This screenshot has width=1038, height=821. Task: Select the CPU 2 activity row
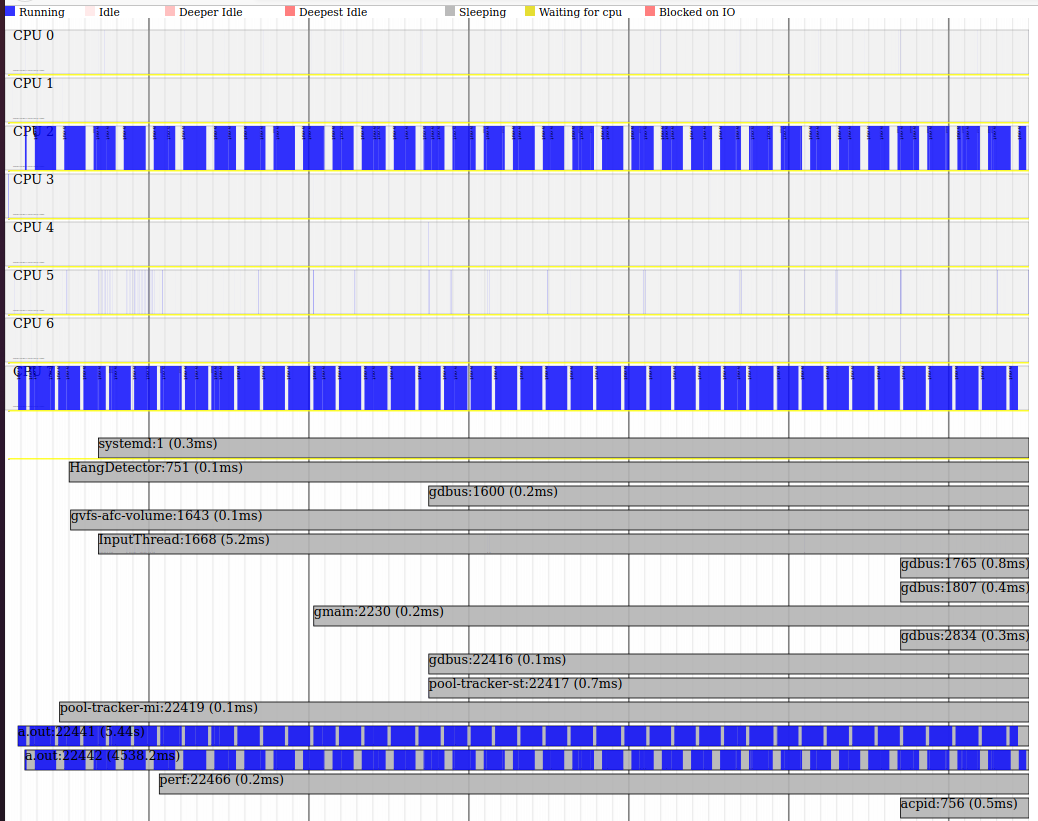click(x=520, y=148)
